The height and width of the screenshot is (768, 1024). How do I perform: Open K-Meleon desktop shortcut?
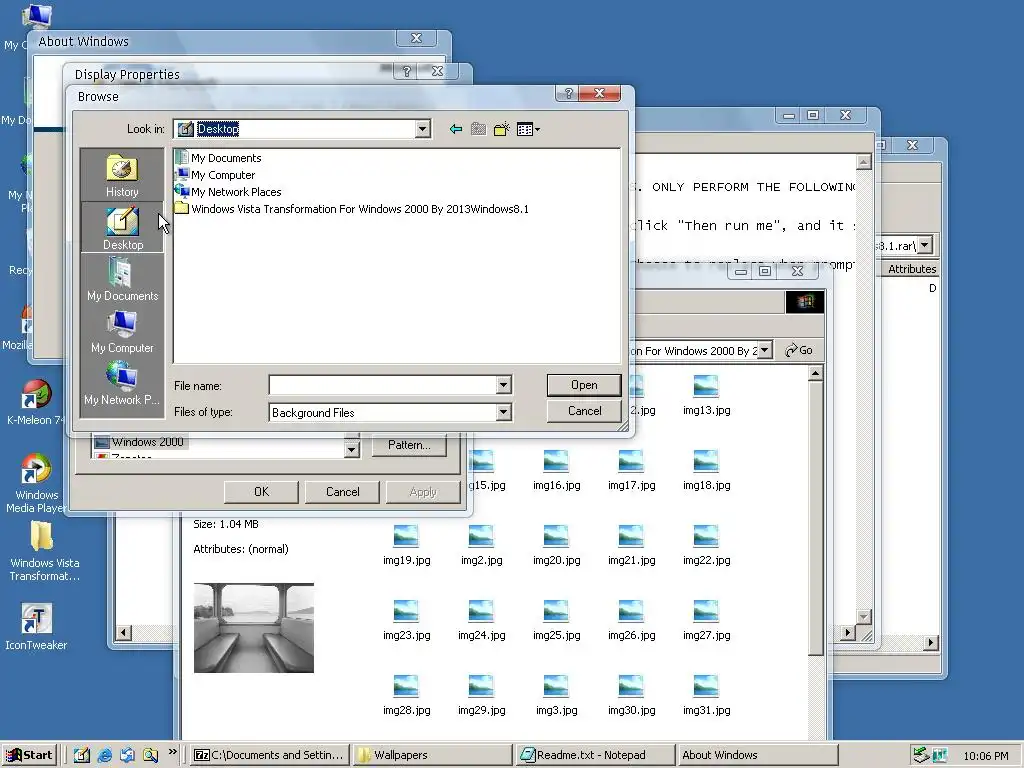[36, 401]
